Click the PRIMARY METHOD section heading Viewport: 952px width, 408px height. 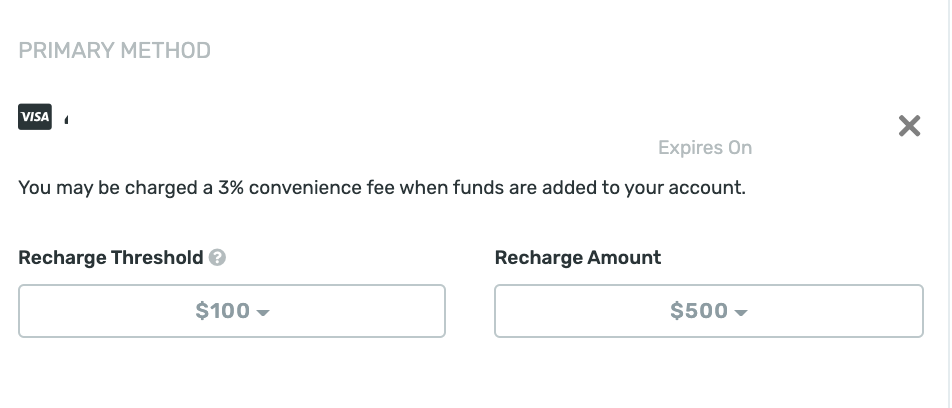[115, 51]
